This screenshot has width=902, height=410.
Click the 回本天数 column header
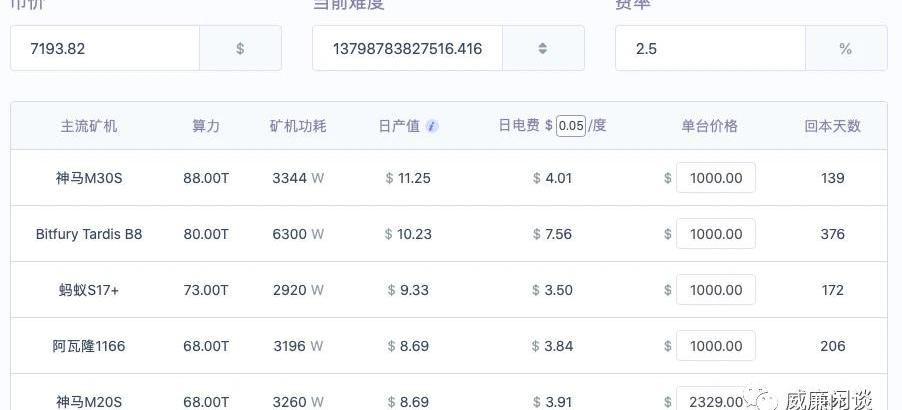coord(832,126)
